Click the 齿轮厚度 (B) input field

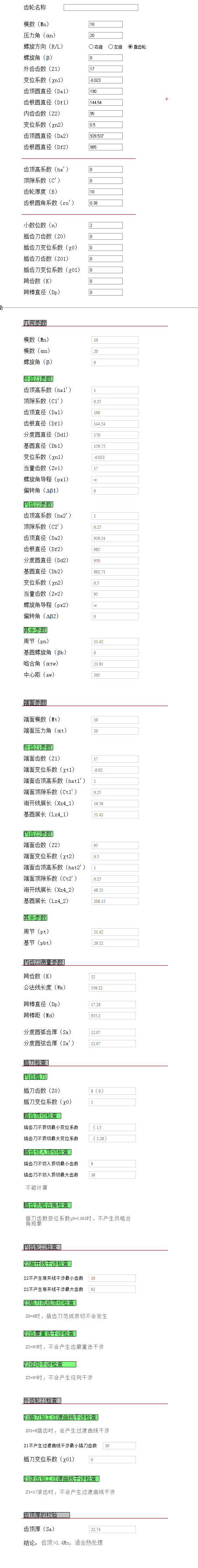point(105,192)
